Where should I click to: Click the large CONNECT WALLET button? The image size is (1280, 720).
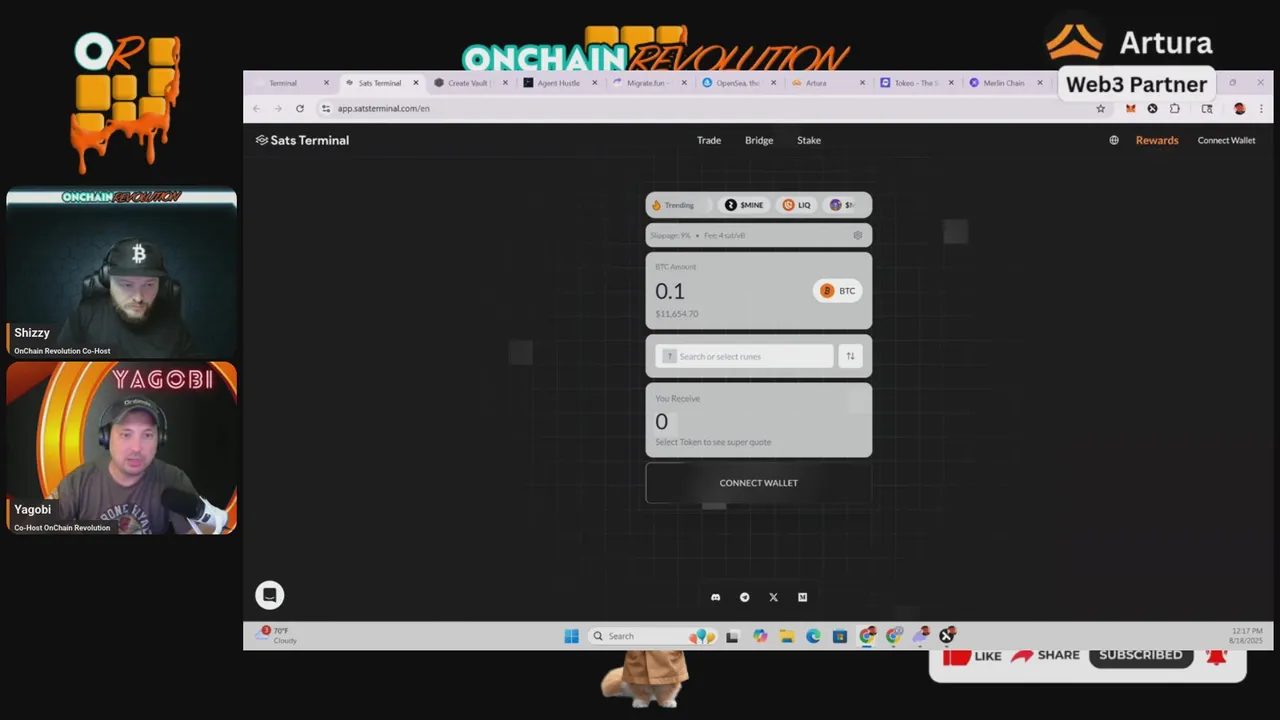click(x=758, y=483)
